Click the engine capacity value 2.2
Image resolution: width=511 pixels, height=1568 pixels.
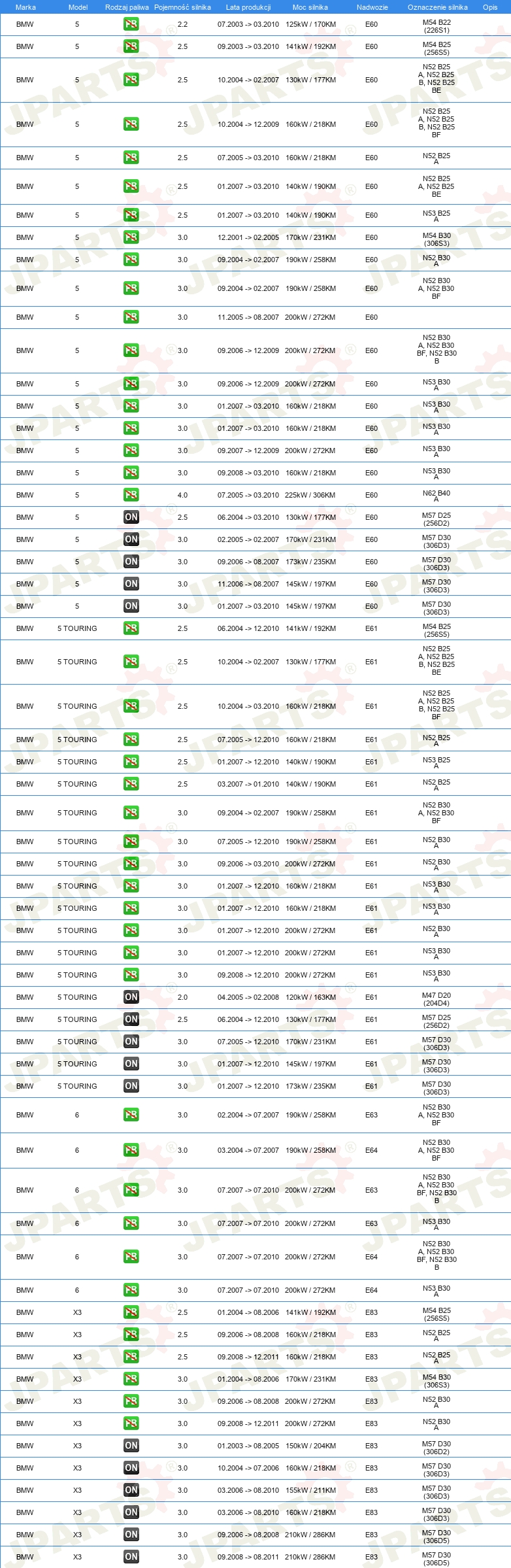pyautogui.click(x=182, y=24)
